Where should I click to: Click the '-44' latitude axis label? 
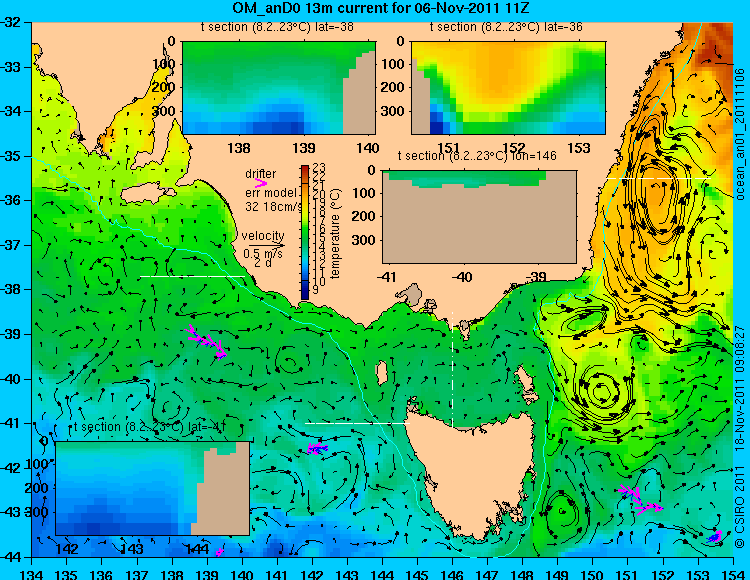pos(11,557)
